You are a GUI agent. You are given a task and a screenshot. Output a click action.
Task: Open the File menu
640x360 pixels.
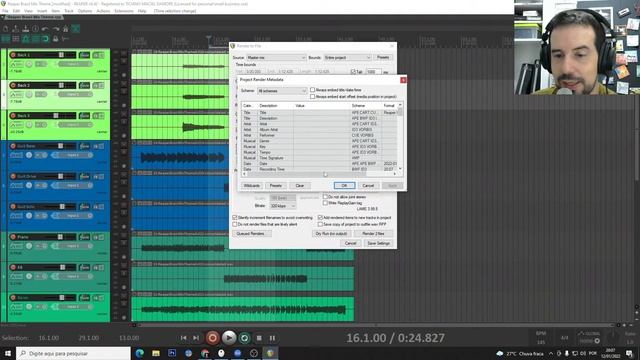pos(5,11)
